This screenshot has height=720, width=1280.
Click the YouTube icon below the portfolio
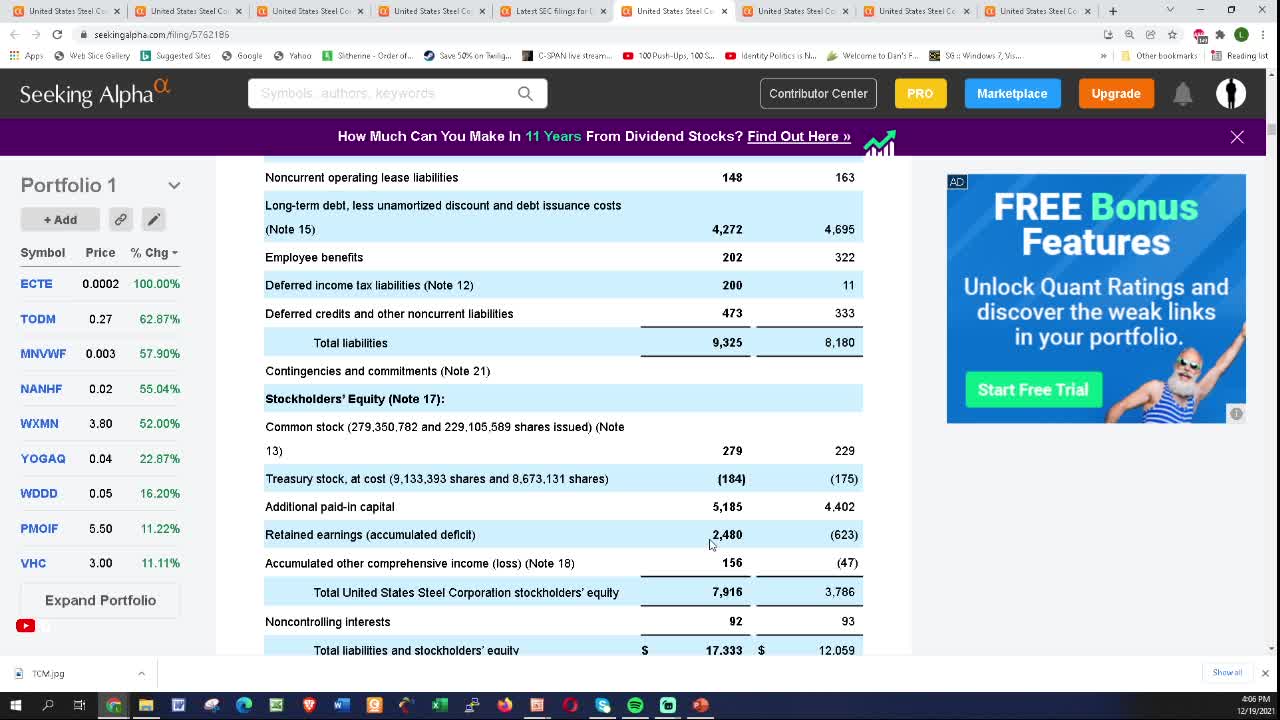(x=26, y=626)
